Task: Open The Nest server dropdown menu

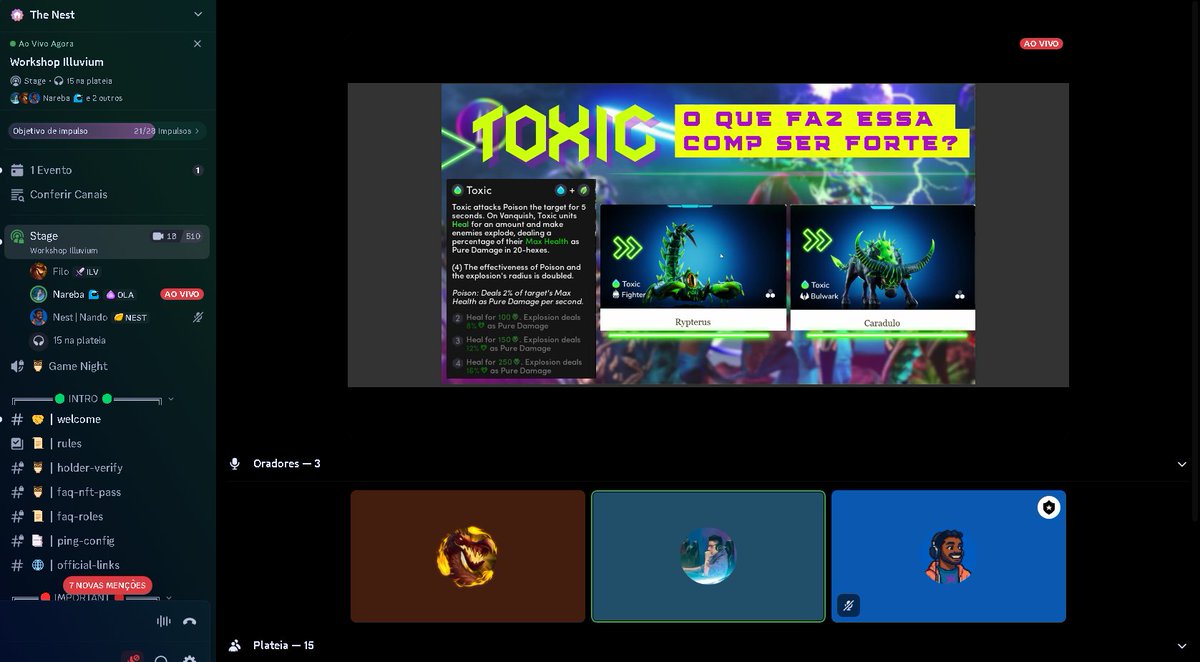Action: (197, 14)
